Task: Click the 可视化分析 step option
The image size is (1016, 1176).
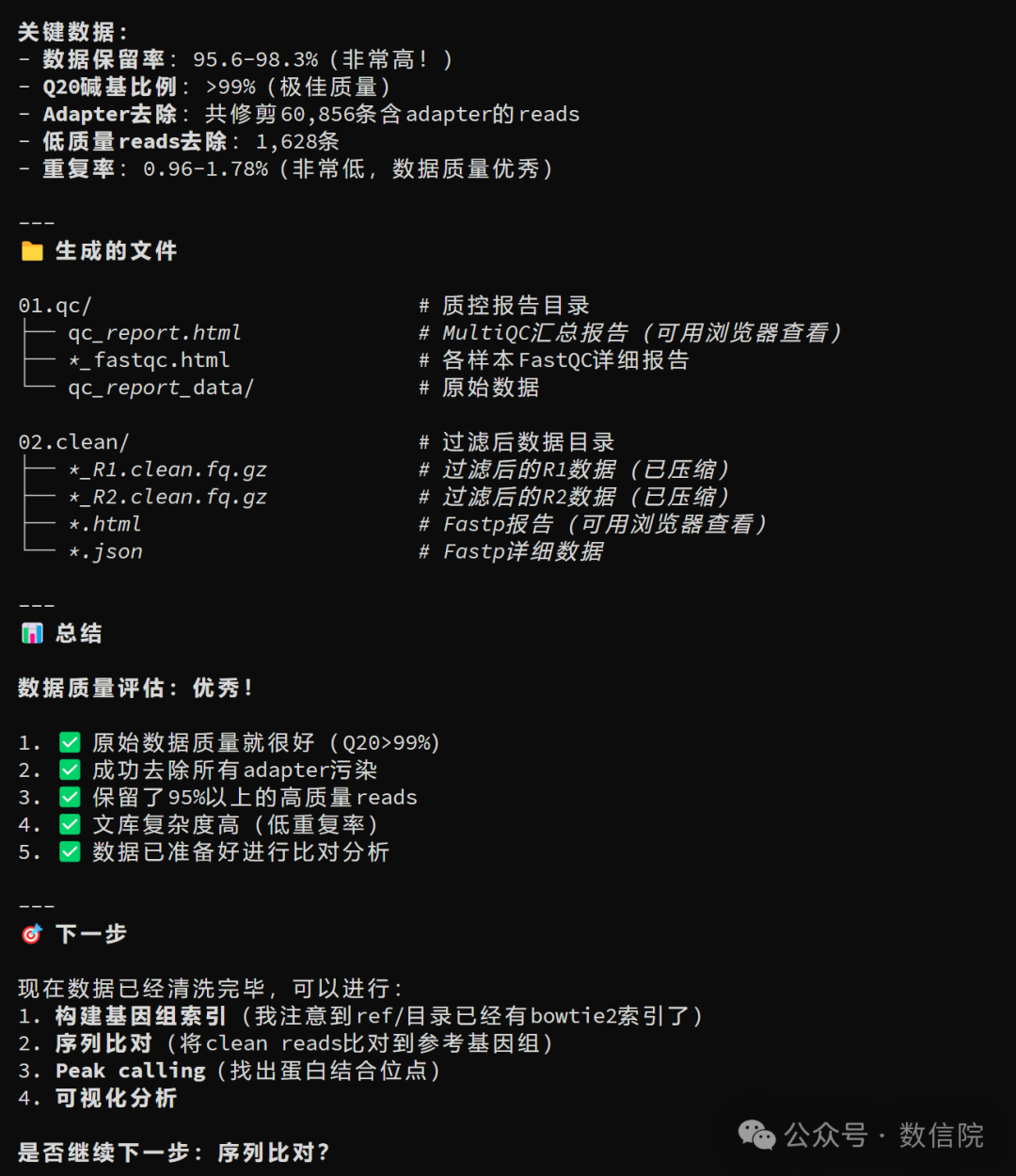Action: click(x=116, y=1098)
